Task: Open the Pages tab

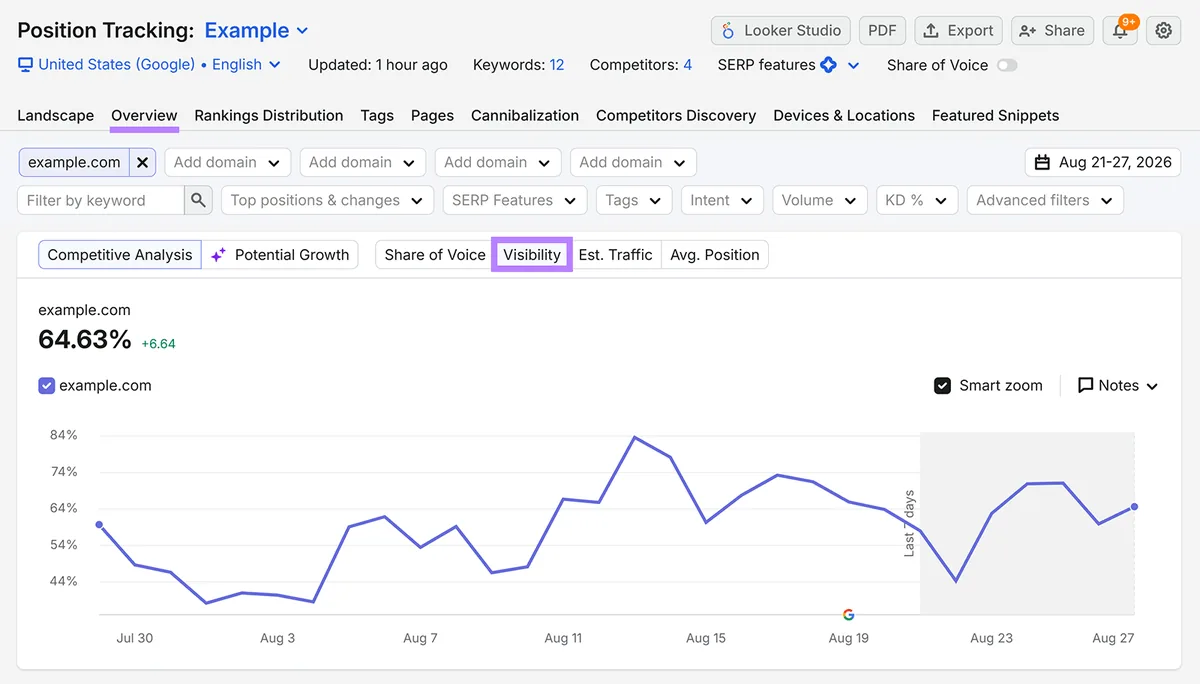Action: coord(432,115)
